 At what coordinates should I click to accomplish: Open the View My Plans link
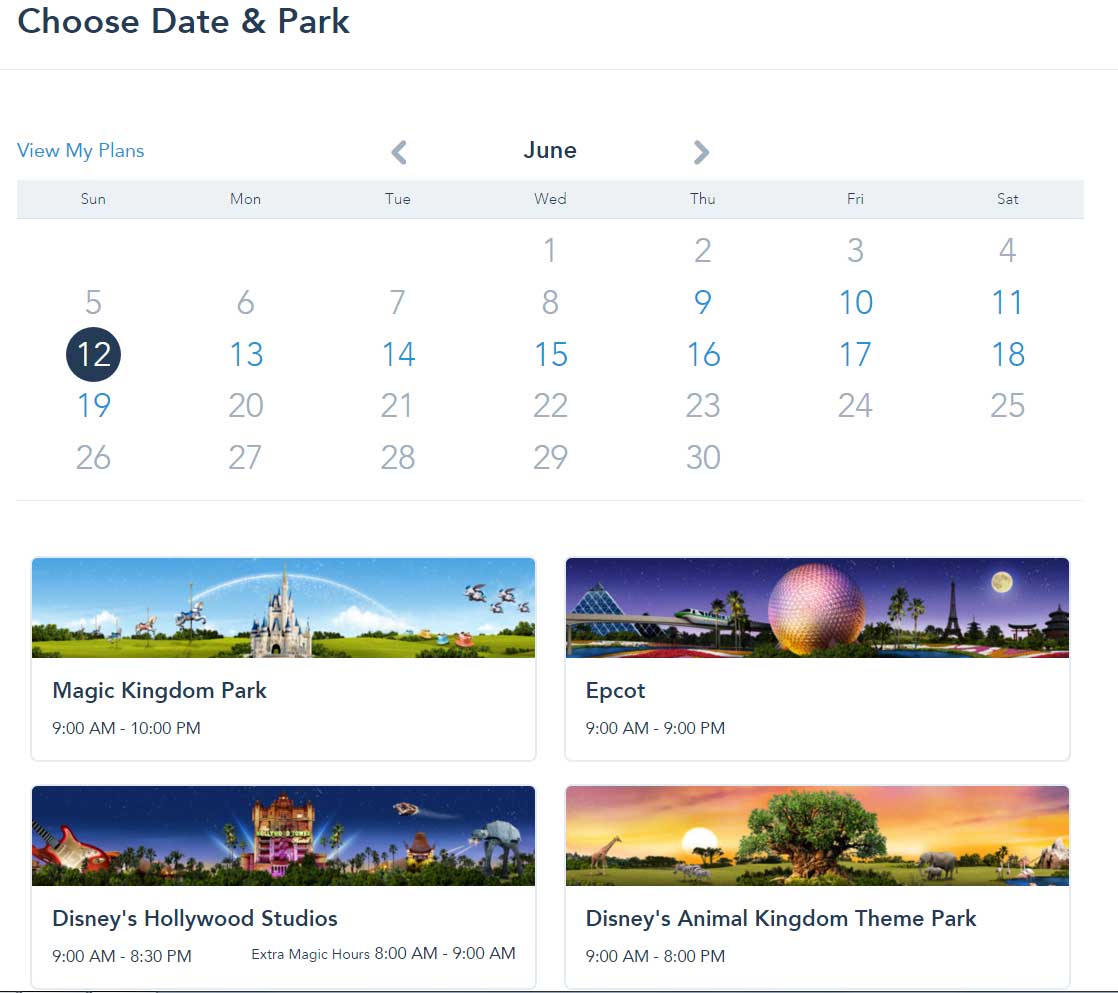click(x=81, y=151)
